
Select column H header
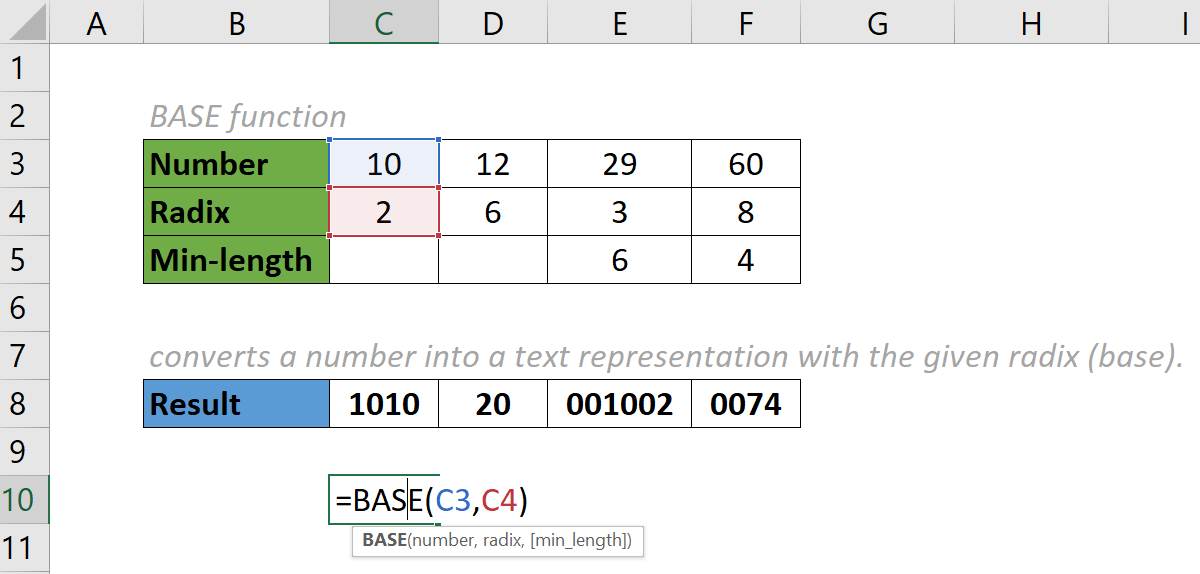[x=1030, y=23]
